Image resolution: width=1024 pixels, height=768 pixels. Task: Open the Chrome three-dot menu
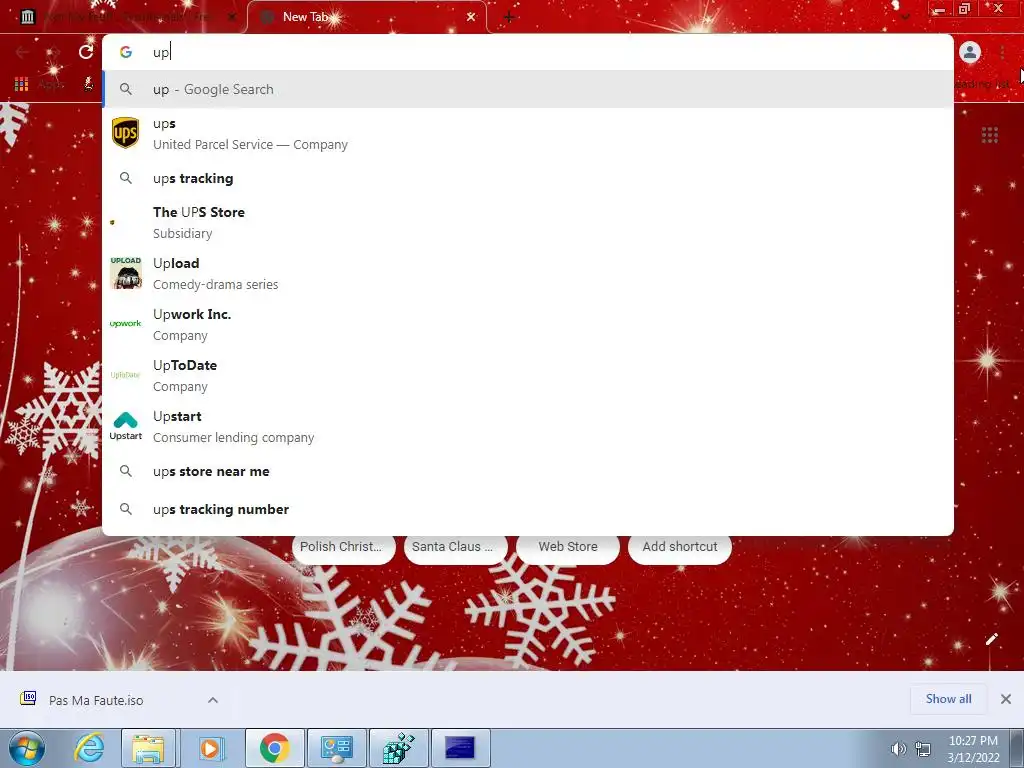click(x=1002, y=52)
